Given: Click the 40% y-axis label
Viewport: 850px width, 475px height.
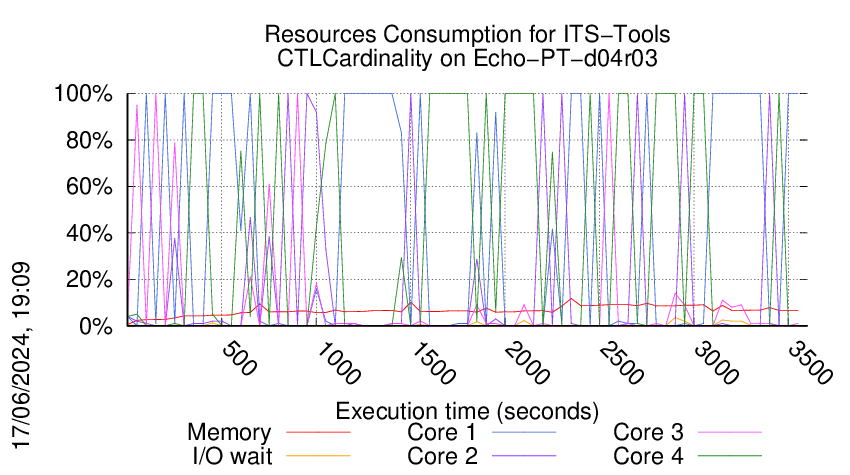Looking at the screenshot, I should (x=89, y=234).
